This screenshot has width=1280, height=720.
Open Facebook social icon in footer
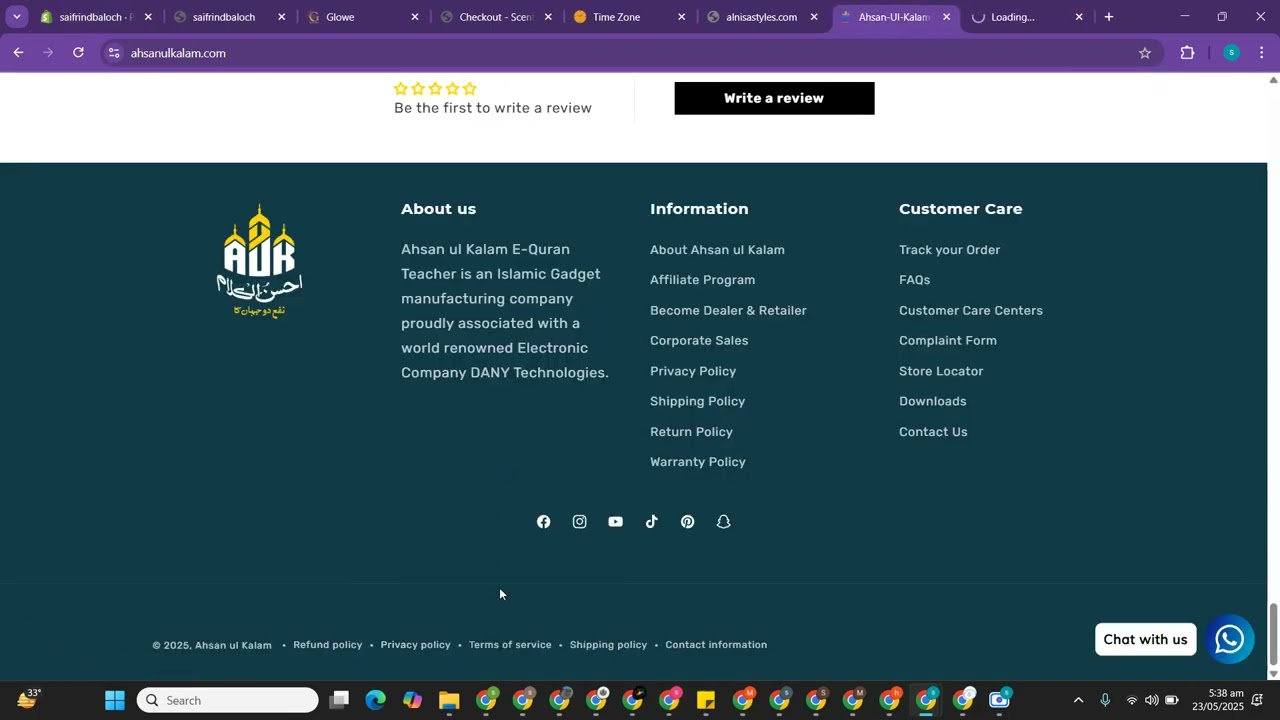(x=543, y=522)
